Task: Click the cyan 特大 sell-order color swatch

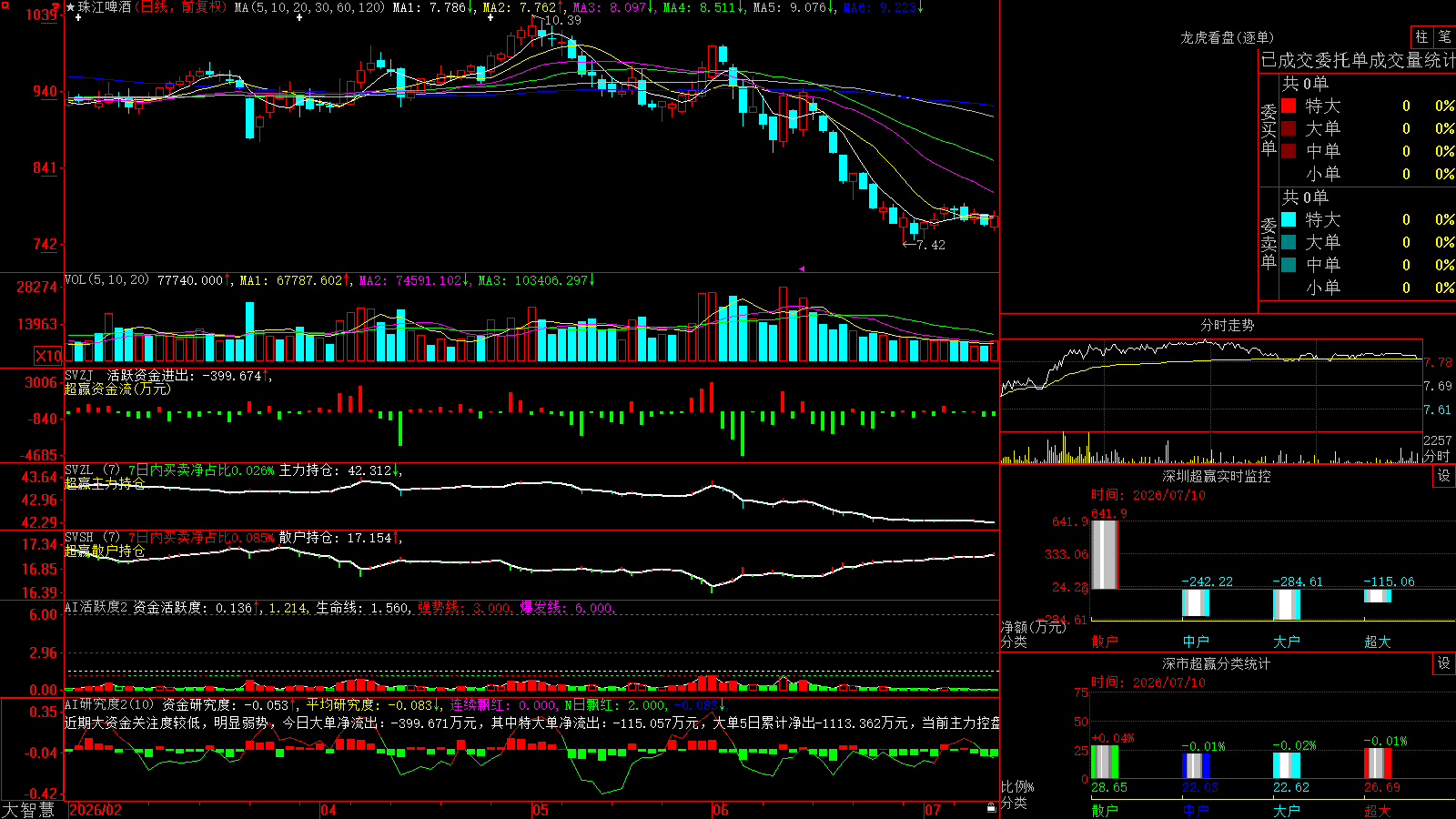Action: coord(1289,219)
